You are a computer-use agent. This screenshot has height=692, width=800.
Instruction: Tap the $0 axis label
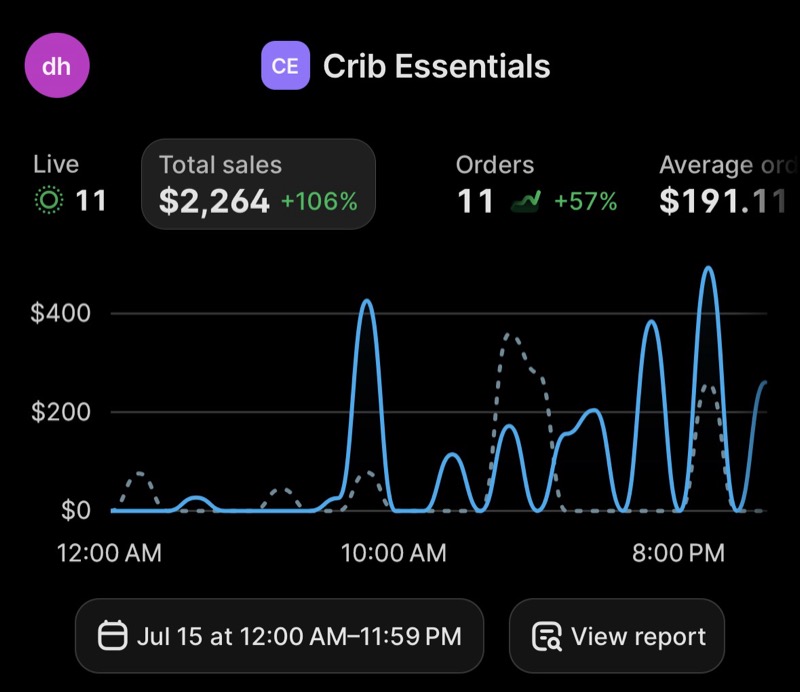pos(76,510)
